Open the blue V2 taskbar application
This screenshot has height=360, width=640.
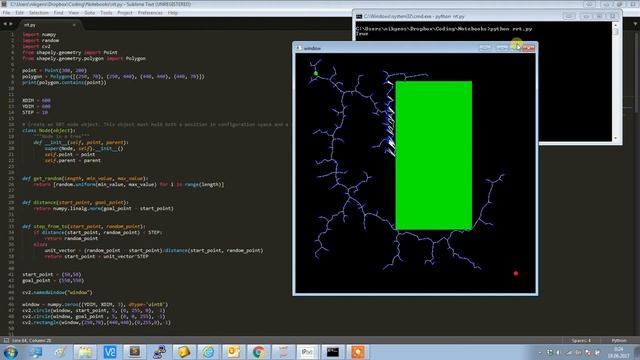coord(110,352)
